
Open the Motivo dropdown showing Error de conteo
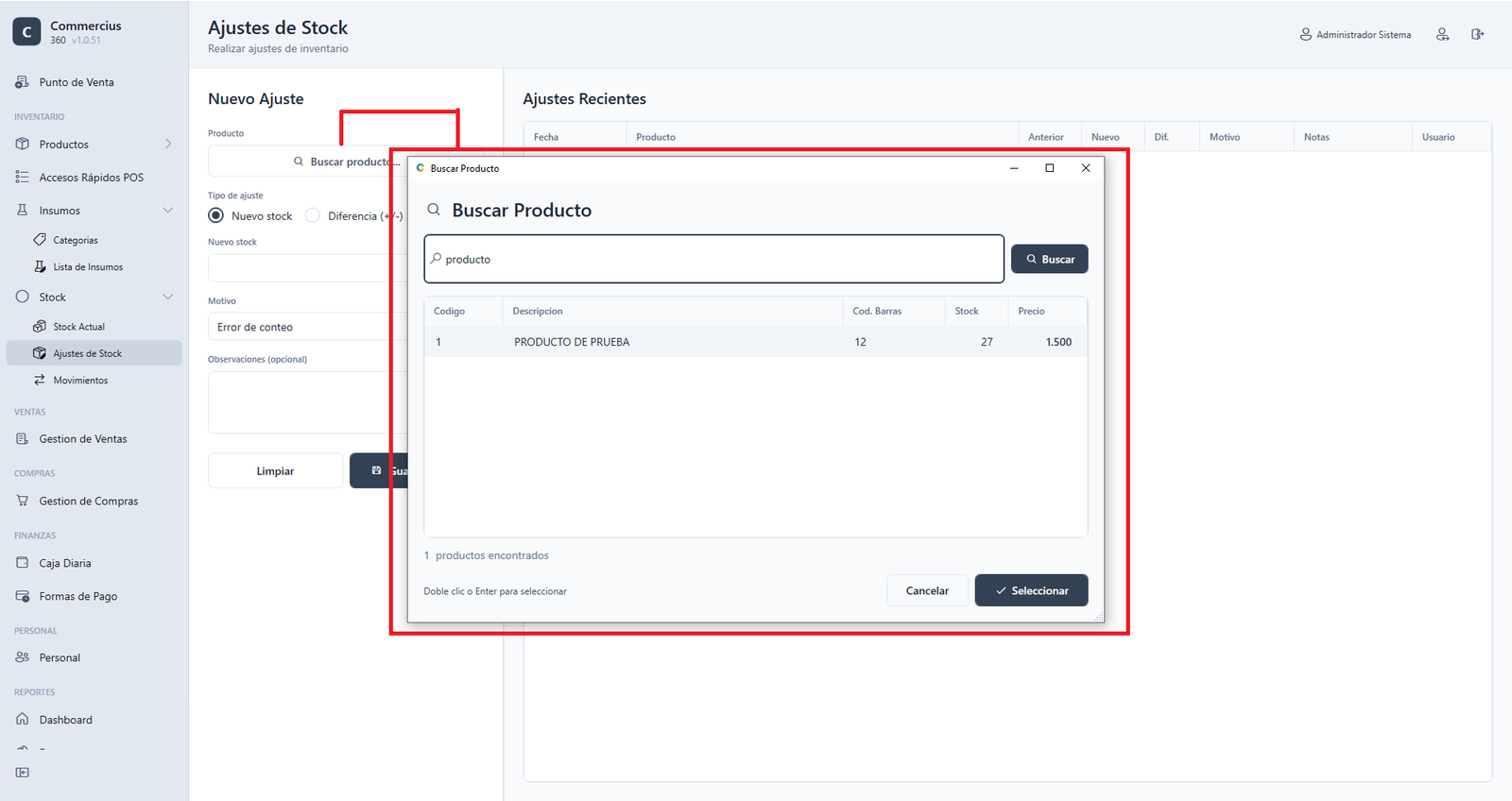307,327
